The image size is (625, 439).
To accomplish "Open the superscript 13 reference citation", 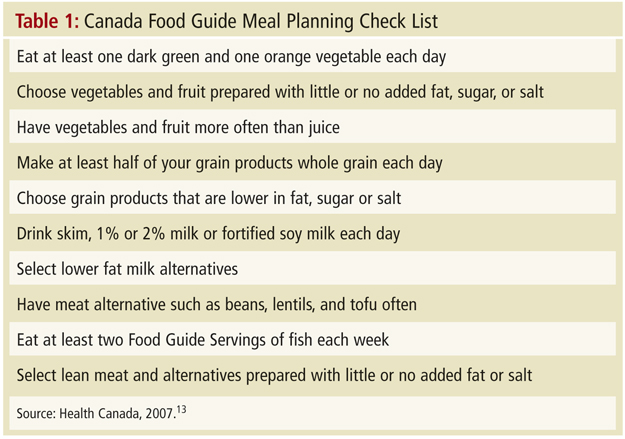I will (181, 409).
